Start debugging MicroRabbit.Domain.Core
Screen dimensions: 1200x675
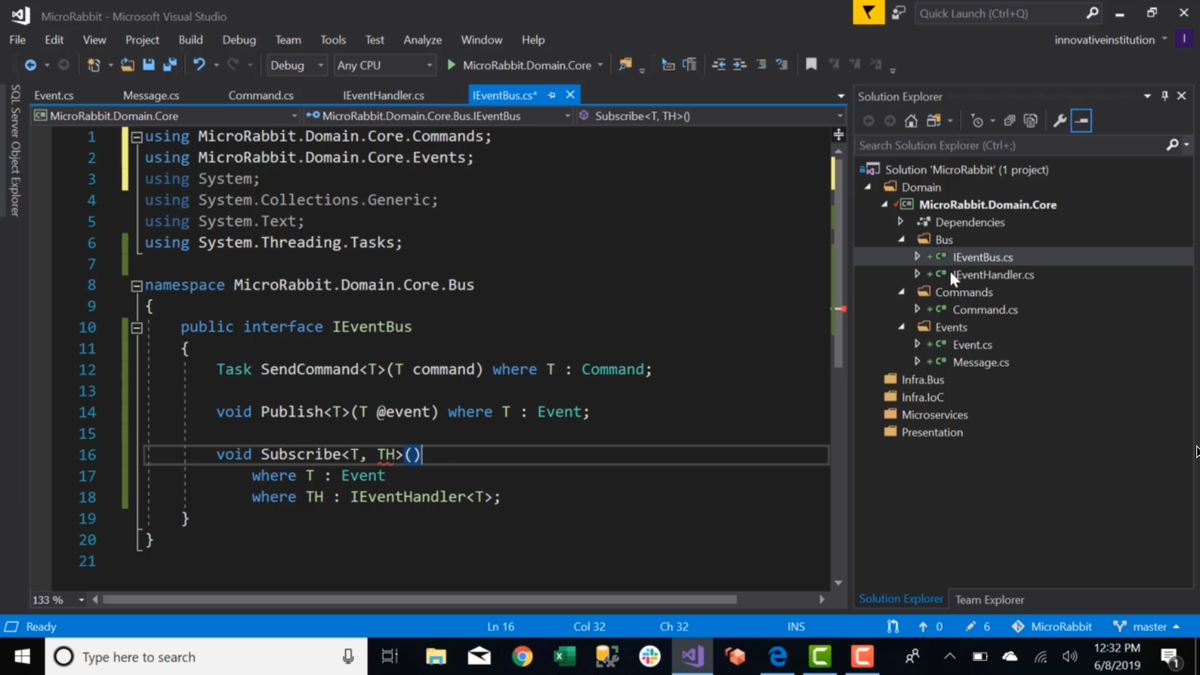pyautogui.click(x=519, y=65)
